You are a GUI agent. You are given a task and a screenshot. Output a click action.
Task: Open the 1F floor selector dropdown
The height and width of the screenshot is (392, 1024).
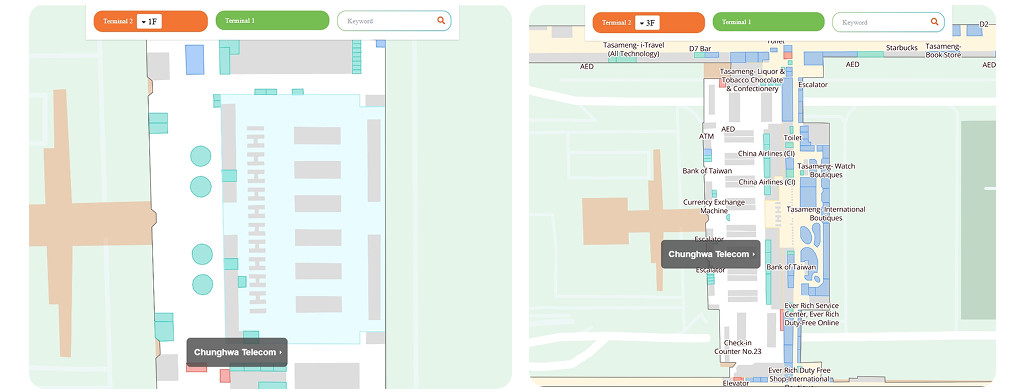tap(149, 22)
